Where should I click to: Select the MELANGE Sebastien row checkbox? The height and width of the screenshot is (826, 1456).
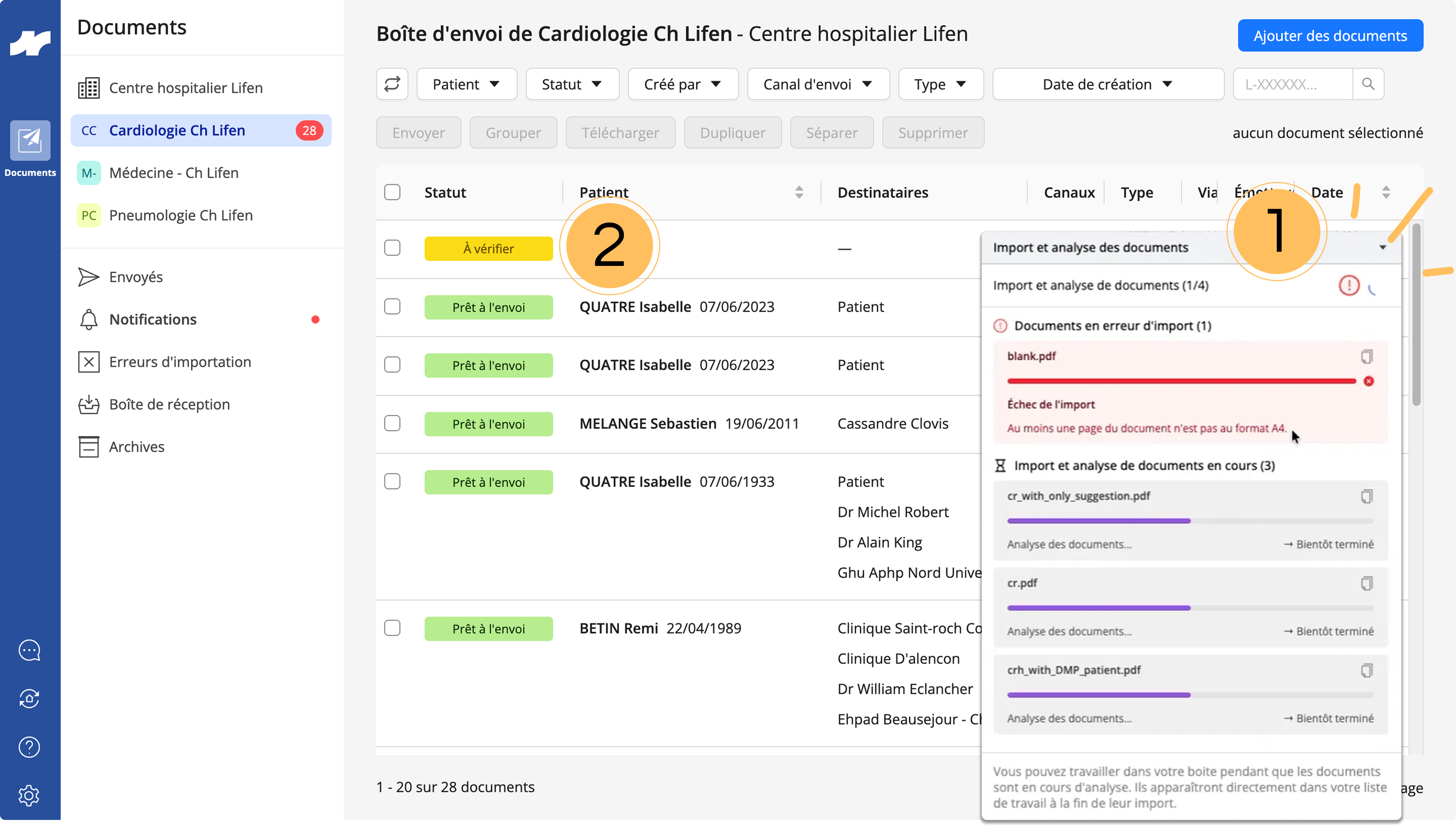point(392,423)
